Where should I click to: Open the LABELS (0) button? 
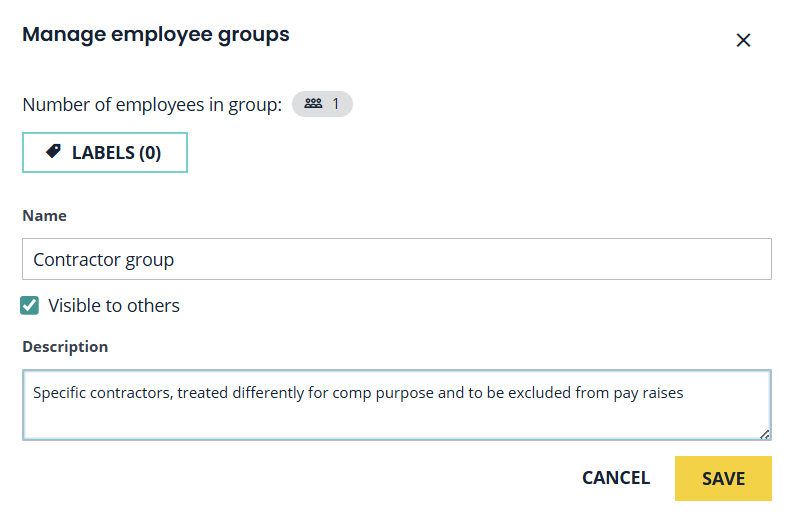click(105, 153)
